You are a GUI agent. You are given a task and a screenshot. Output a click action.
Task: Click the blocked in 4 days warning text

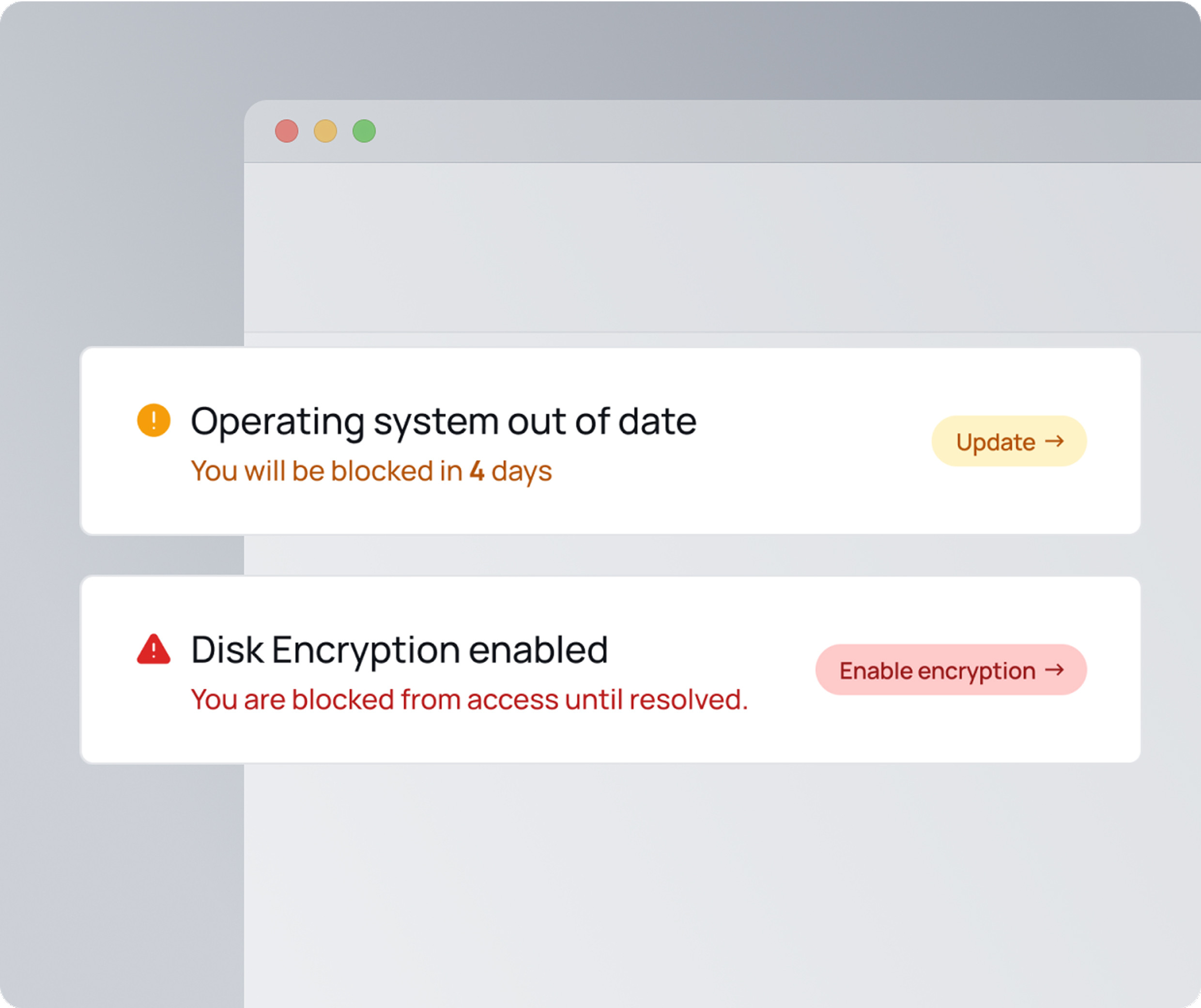click(x=371, y=470)
